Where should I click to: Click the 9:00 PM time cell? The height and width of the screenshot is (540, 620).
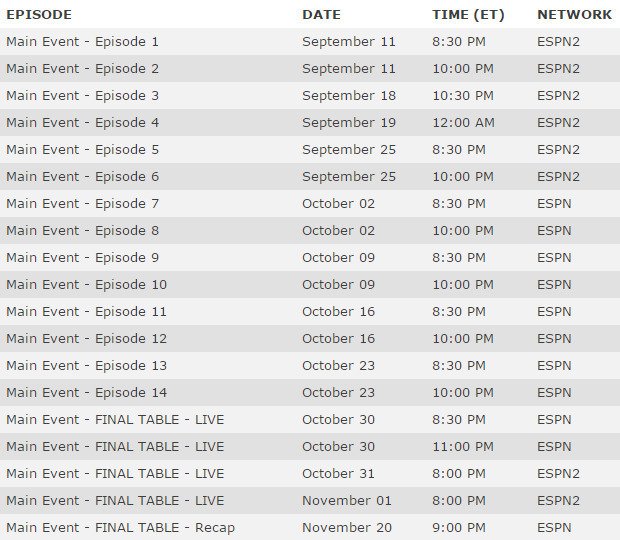point(459,527)
